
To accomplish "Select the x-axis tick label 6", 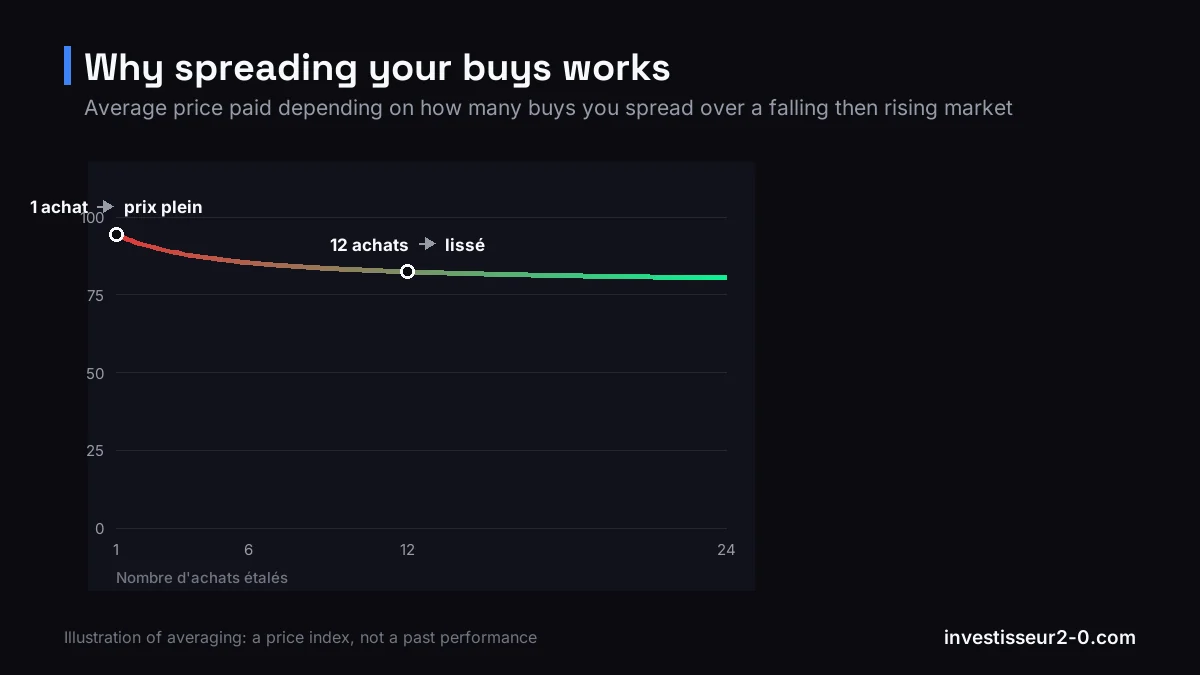I will coord(248,549).
